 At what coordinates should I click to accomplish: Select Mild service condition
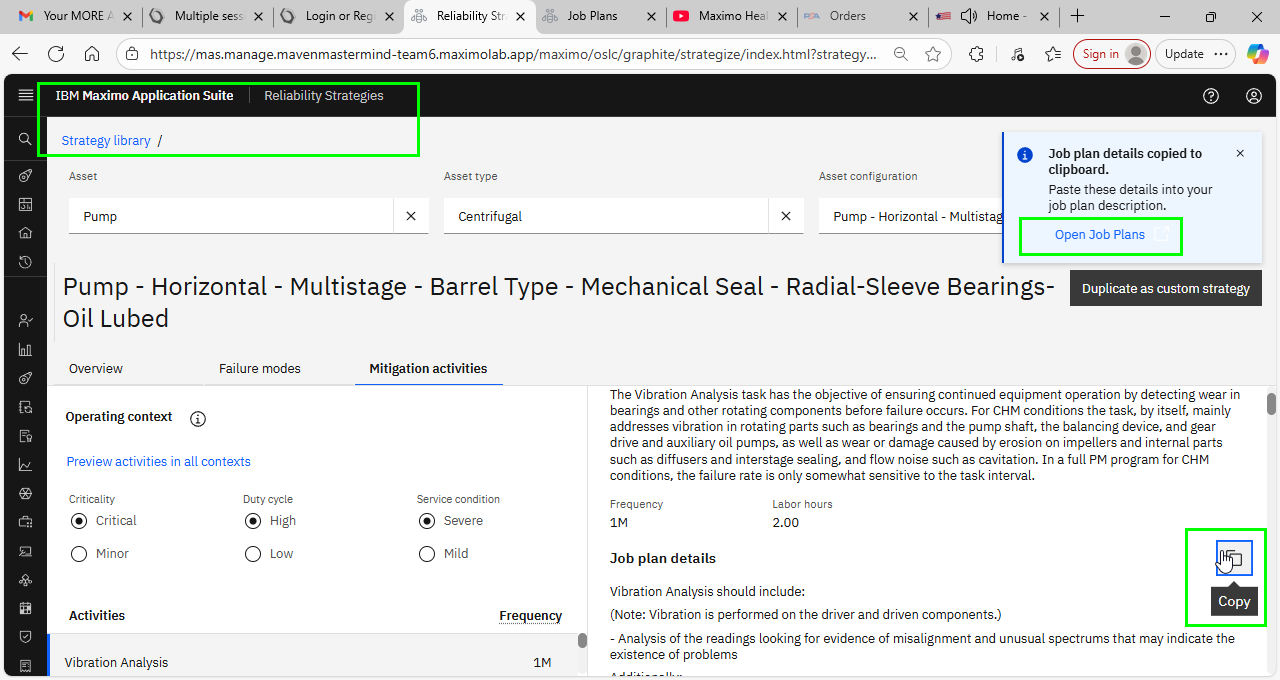tap(428, 554)
